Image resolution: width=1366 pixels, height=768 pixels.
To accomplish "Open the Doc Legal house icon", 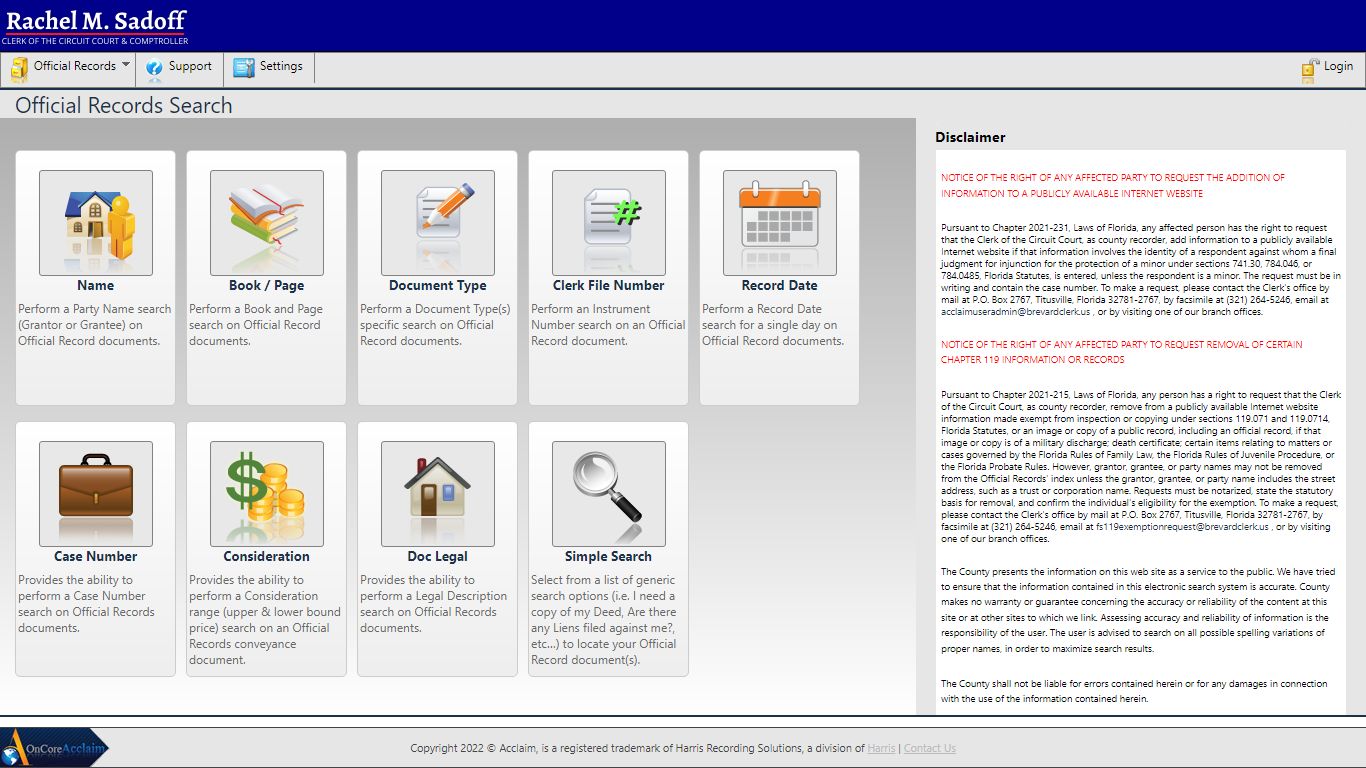I will 438,494.
